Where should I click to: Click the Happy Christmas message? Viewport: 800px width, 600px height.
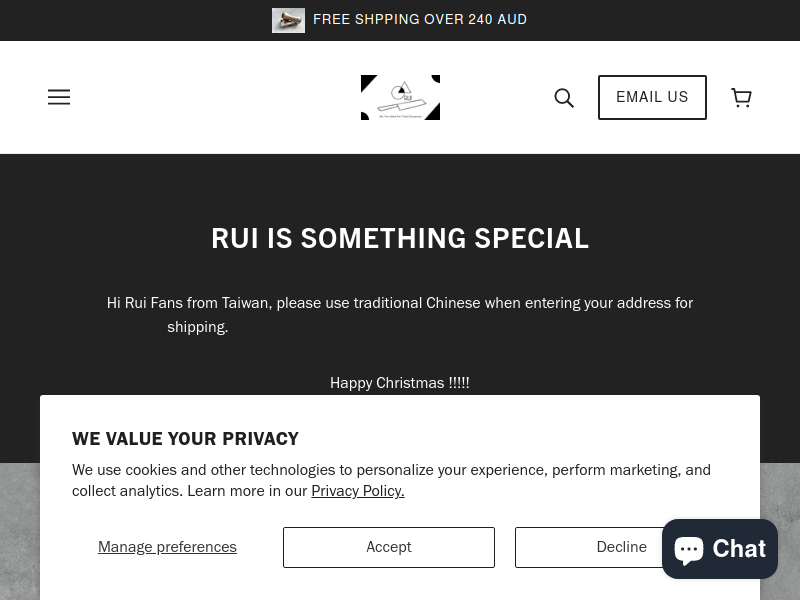[399, 383]
